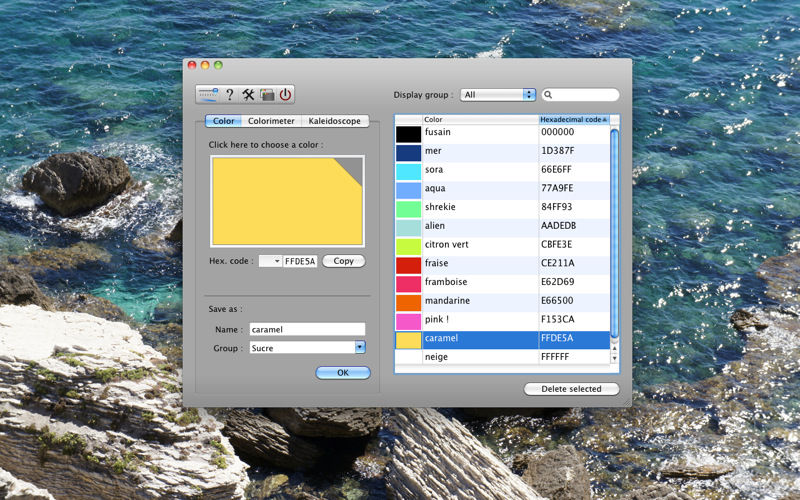The height and width of the screenshot is (500, 800).
Task: Click the scrollbar up arrow
Action: click(x=614, y=348)
